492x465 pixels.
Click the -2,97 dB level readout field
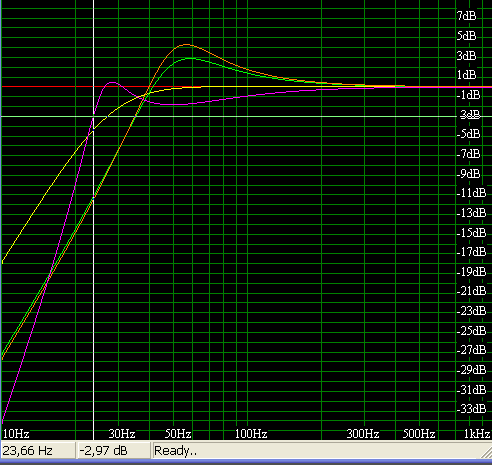point(113,451)
